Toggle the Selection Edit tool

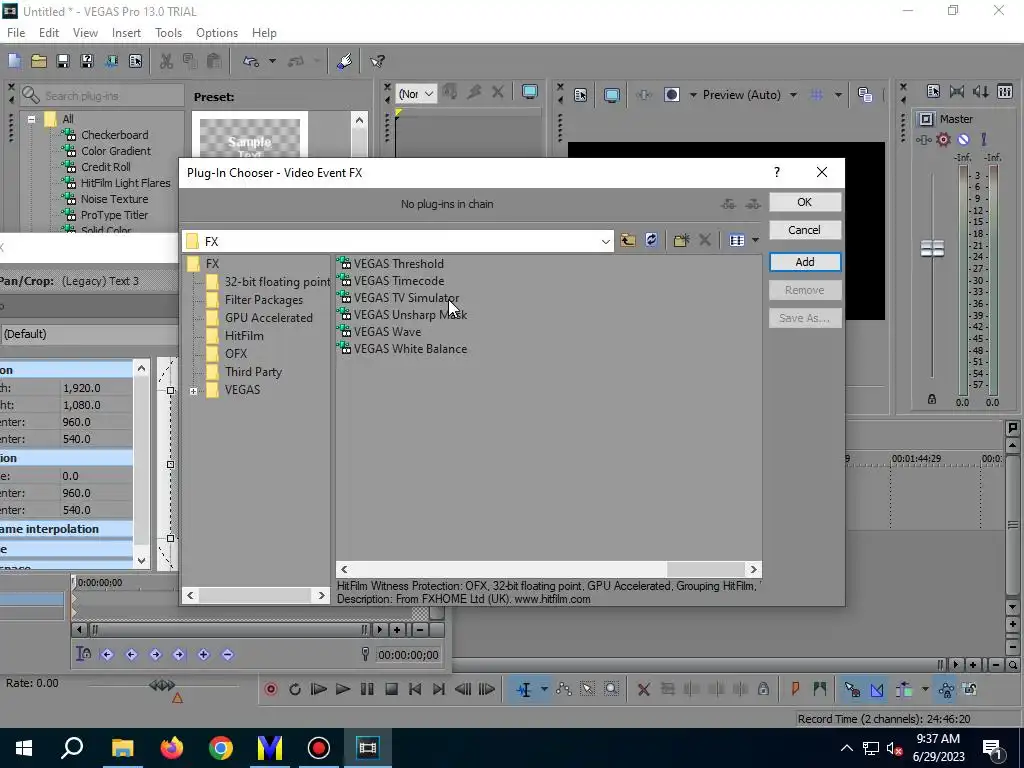[x=587, y=689]
